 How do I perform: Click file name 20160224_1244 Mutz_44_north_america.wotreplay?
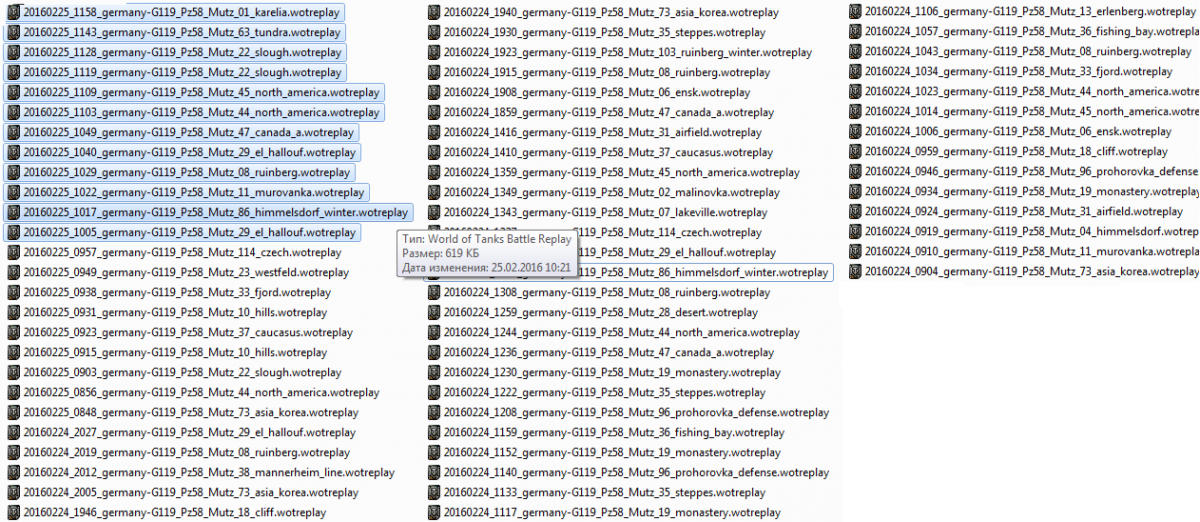pos(622,333)
